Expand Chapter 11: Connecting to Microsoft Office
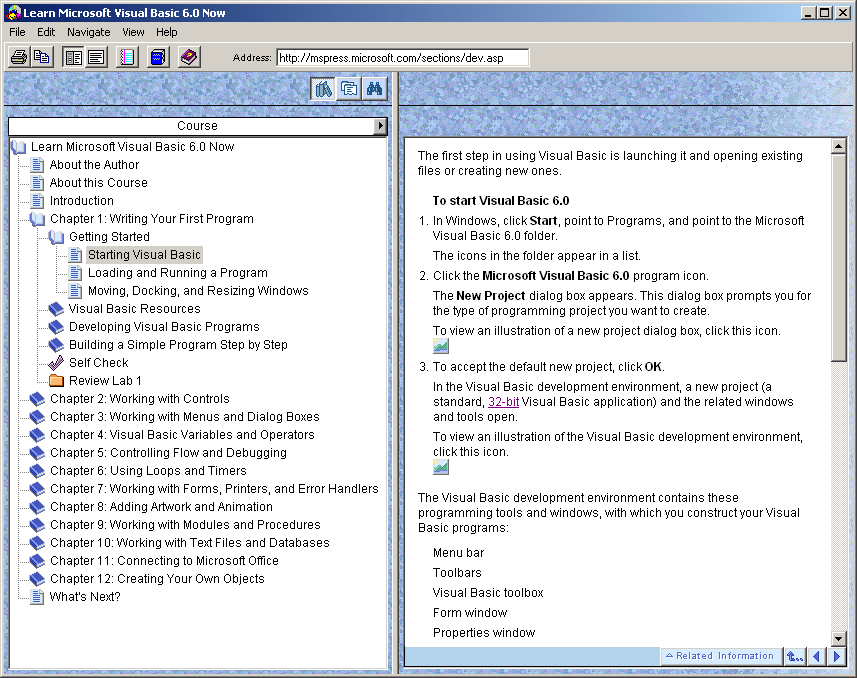 click(37, 562)
